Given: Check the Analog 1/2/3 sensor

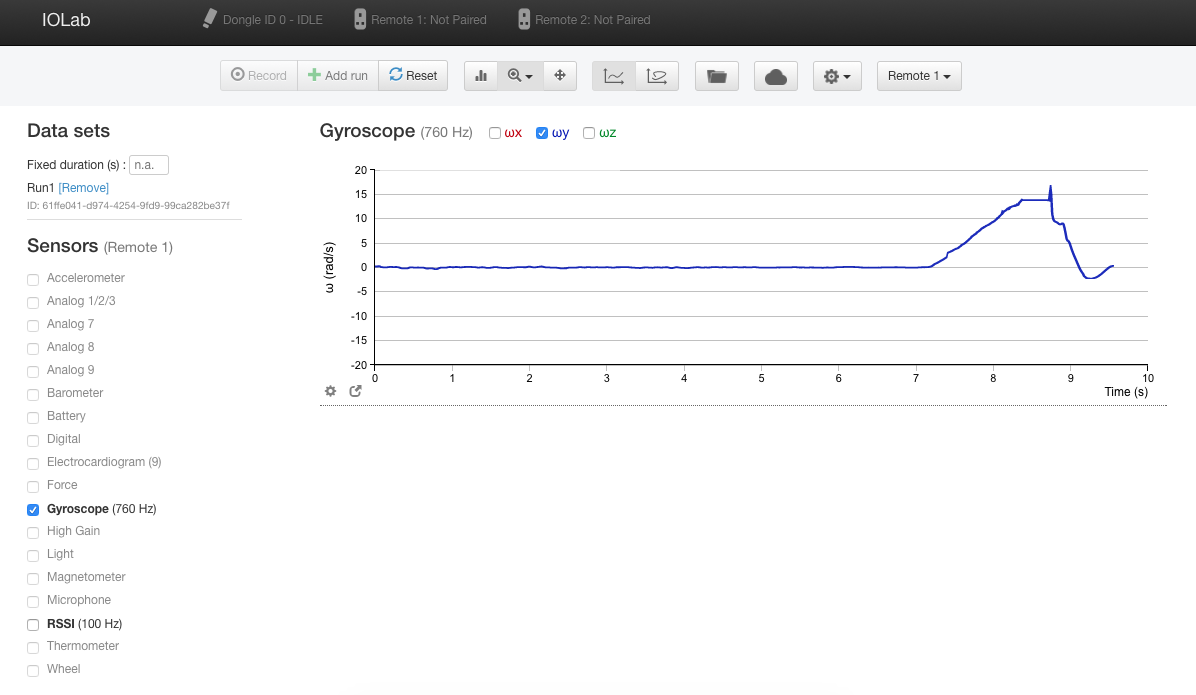Looking at the screenshot, I should click(x=33, y=302).
